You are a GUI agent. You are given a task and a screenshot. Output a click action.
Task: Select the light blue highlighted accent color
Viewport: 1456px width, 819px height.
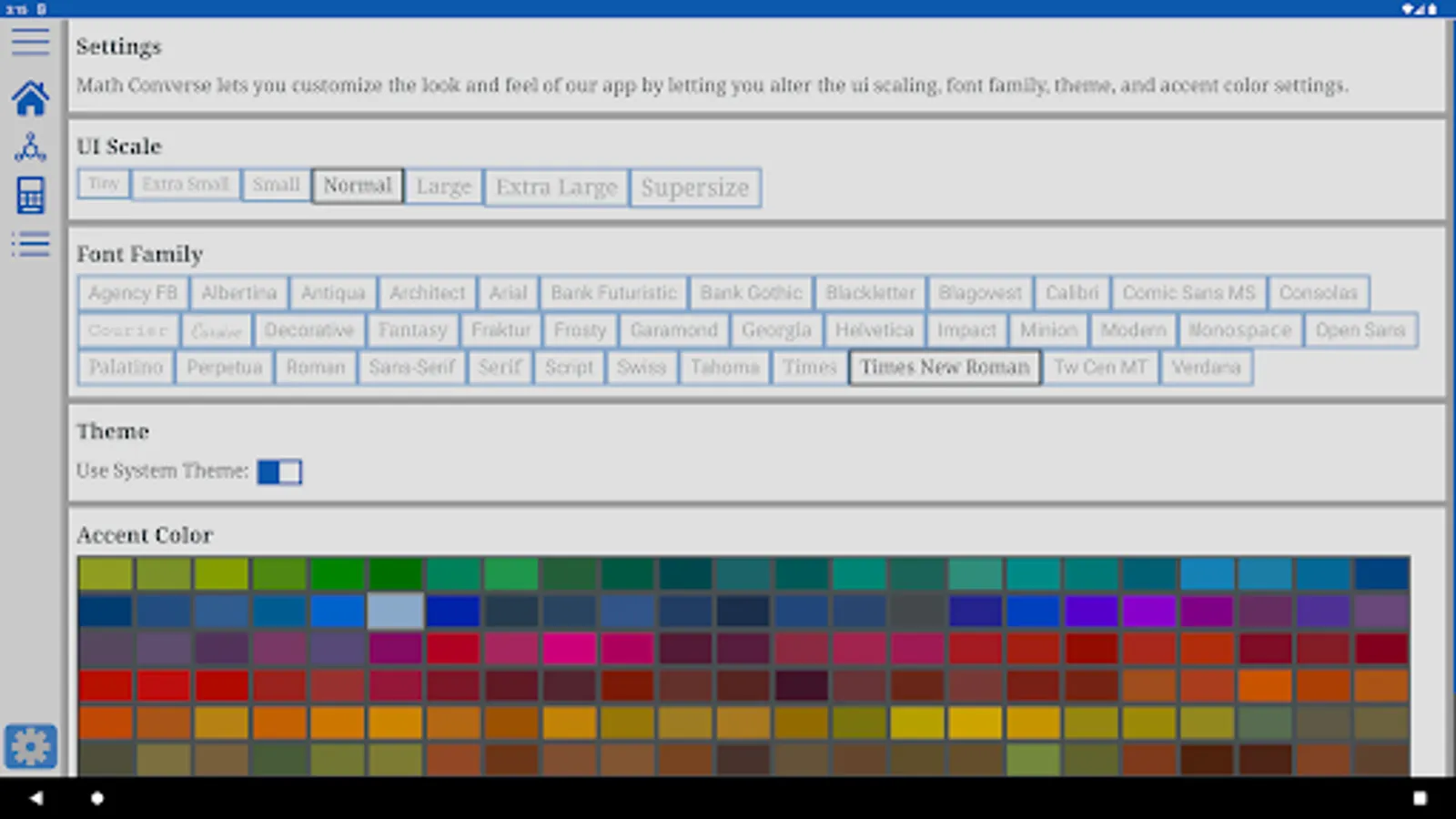(x=395, y=612)
